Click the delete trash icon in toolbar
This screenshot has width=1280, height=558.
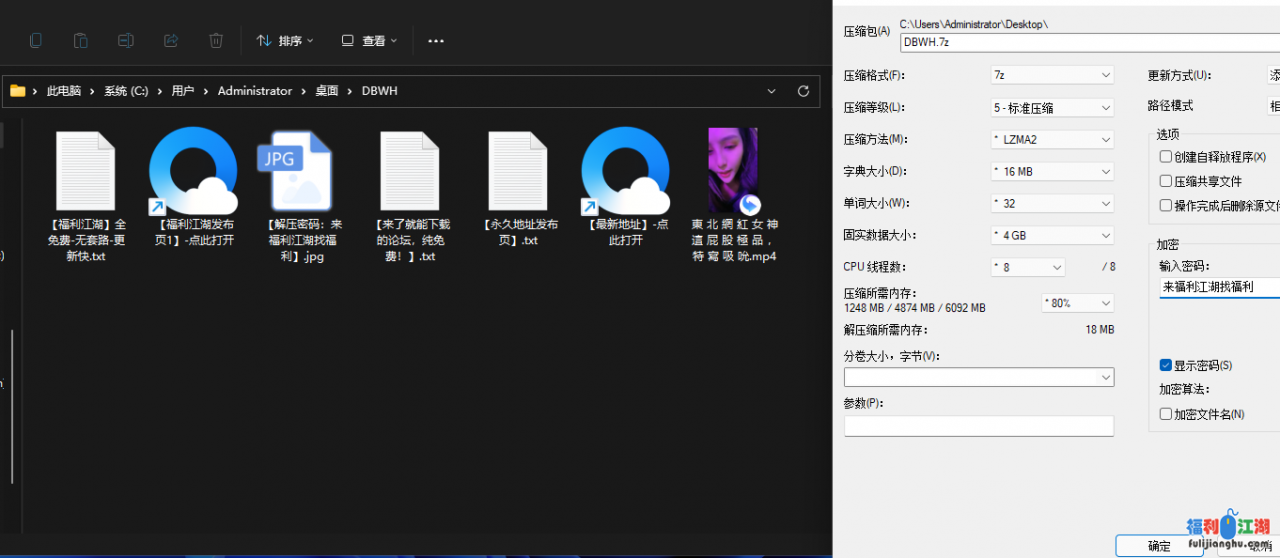(x=216, y=41)
